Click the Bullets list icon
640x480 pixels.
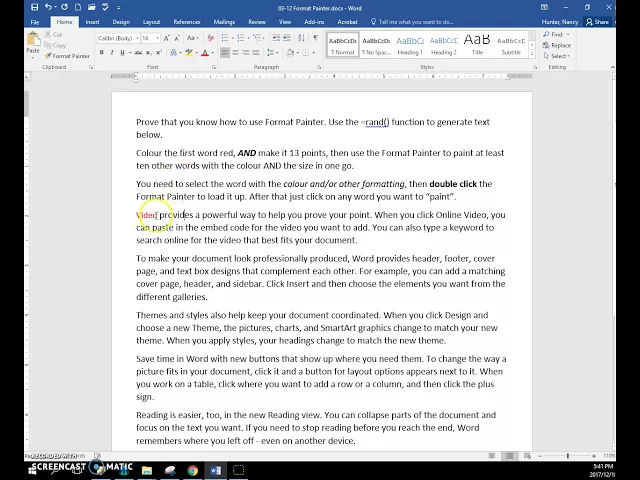coord(225,38)
